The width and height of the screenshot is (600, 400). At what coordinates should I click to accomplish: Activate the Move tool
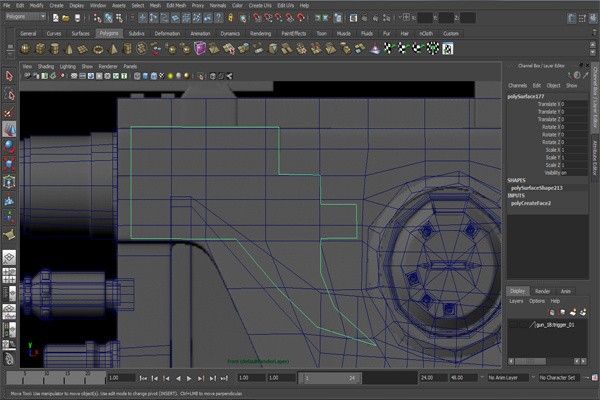(9, 129)
